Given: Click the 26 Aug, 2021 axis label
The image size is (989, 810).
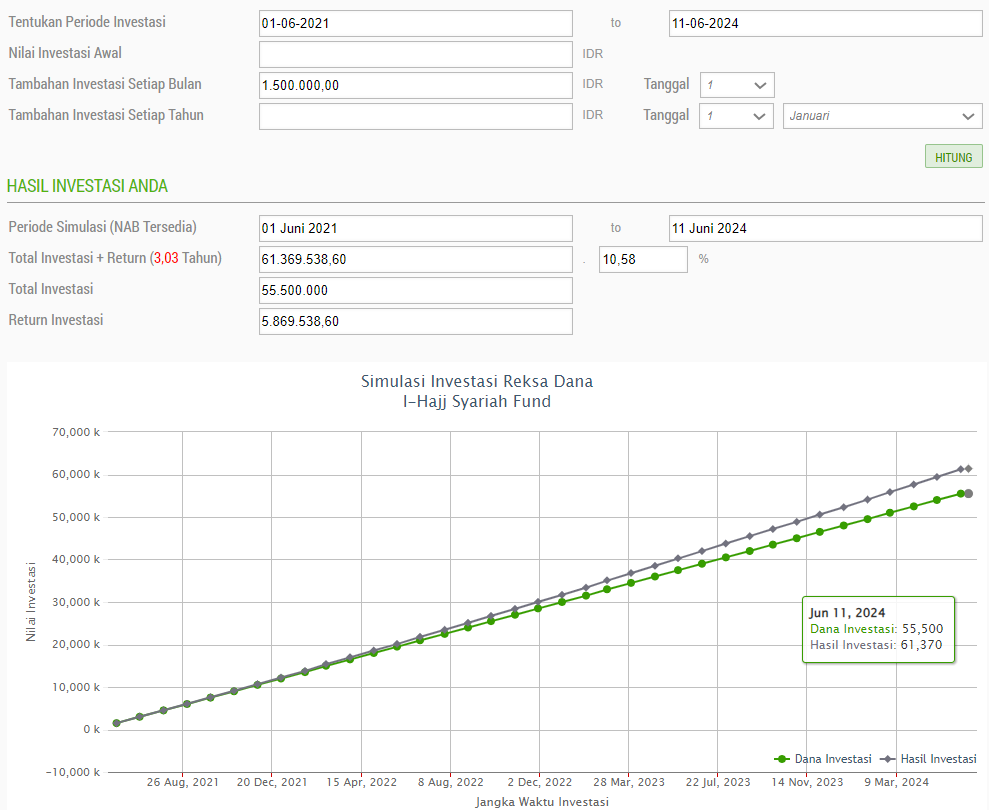Looking at the screenshot, I should coord(183,782).
